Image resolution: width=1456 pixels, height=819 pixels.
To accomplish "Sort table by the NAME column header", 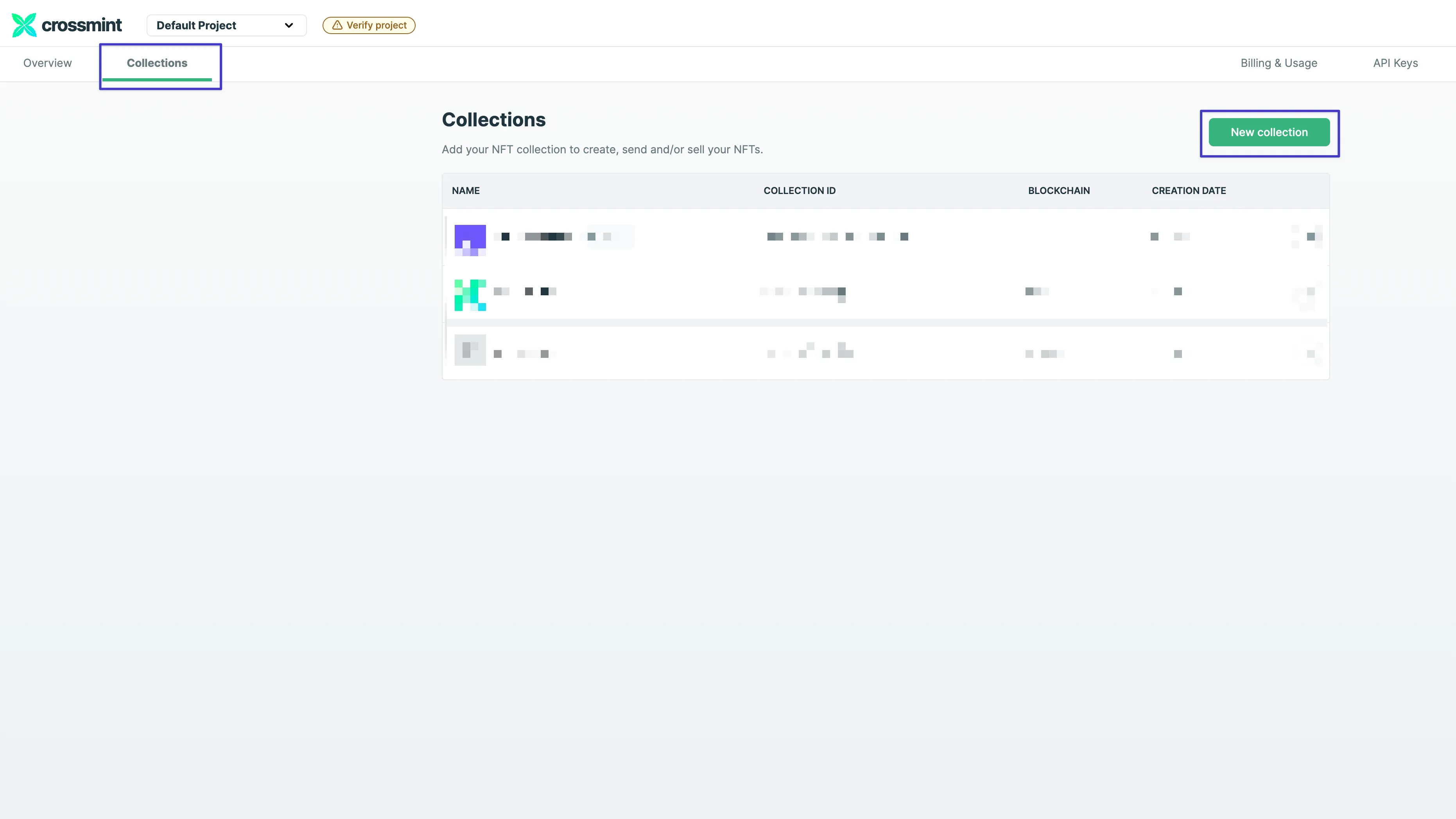I will pyautogui.click(x=465, y=190).
